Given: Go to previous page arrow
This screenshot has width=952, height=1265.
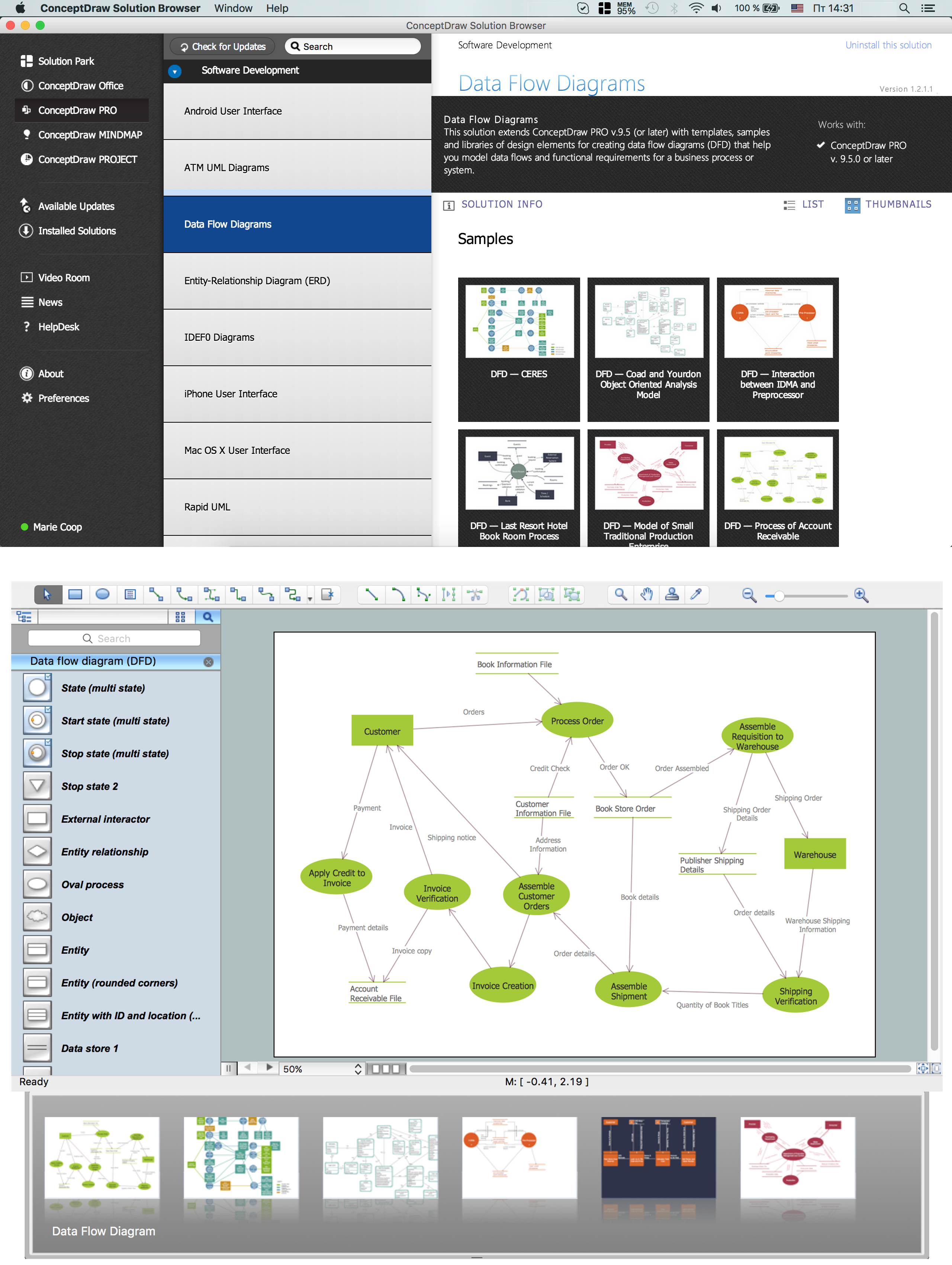Looking at the screenshot, I should coord(248,1068).
